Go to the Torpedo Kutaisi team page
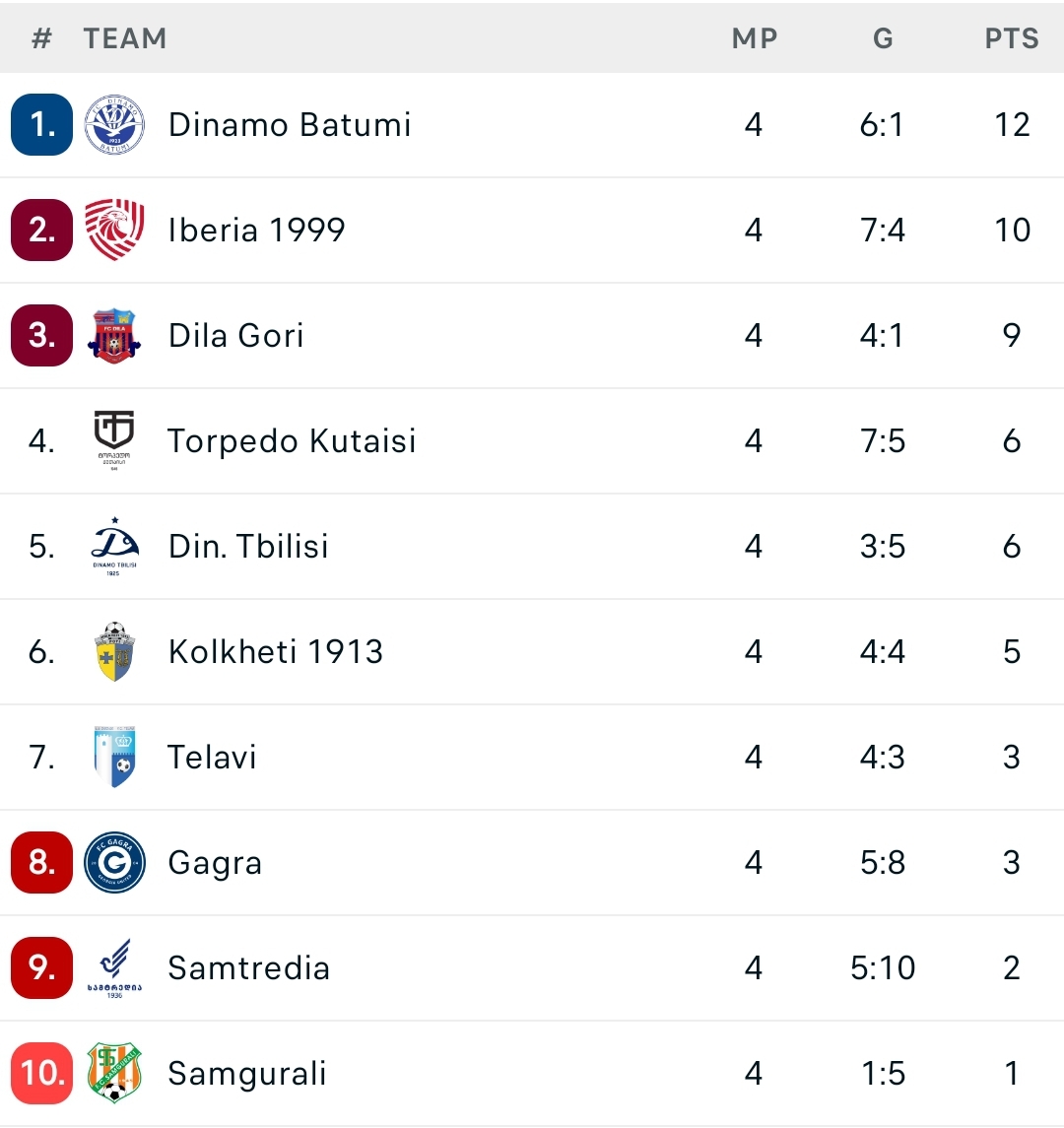The image size is (1064, 1128). [x=292, y=440]
